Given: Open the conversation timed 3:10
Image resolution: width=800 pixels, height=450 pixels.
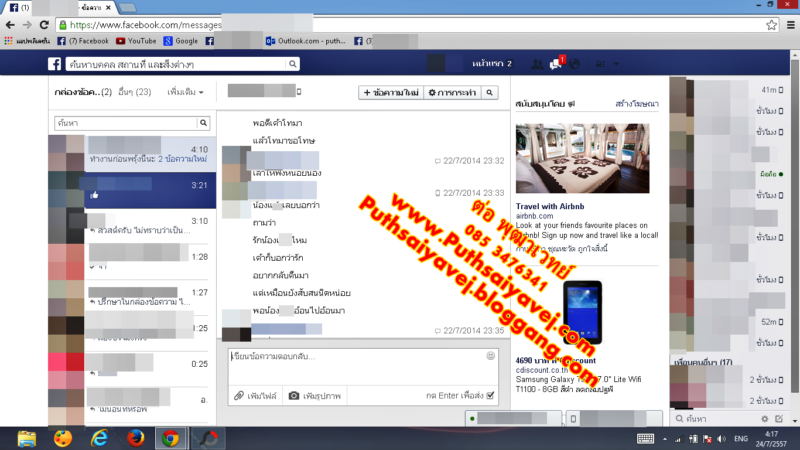Looking at the screenshot, I should point(132,226).
